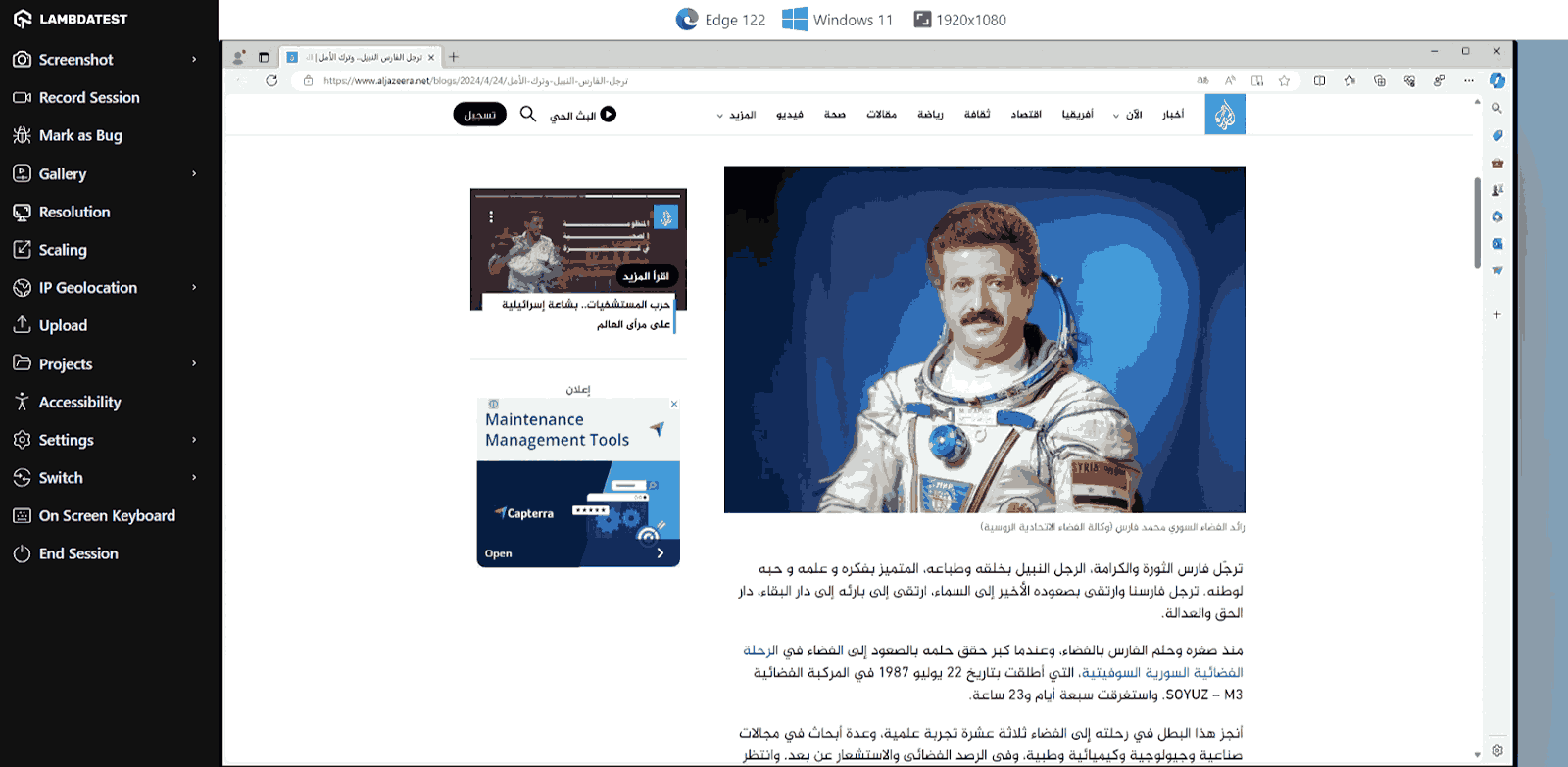Open Edge Settings and more ellipsis
The height and width of the screenshot is (767, 1568).
coord(1468,80)
